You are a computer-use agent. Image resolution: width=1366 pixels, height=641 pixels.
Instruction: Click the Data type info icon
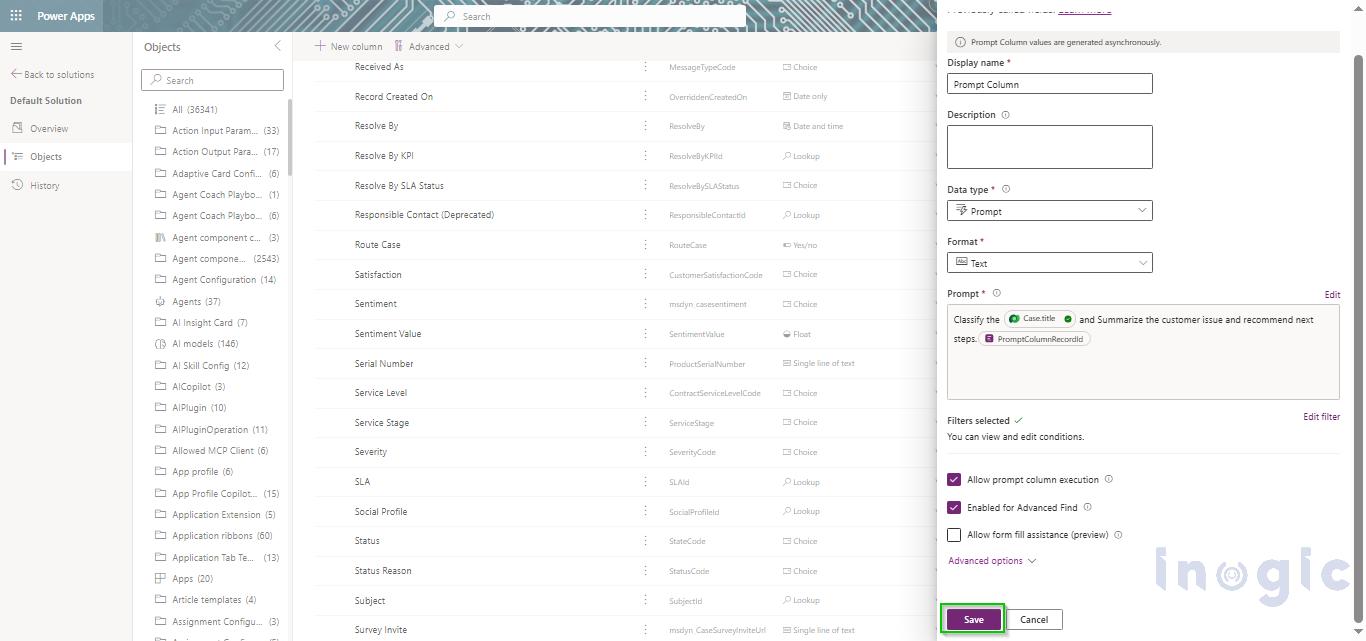coord(1006,189)
